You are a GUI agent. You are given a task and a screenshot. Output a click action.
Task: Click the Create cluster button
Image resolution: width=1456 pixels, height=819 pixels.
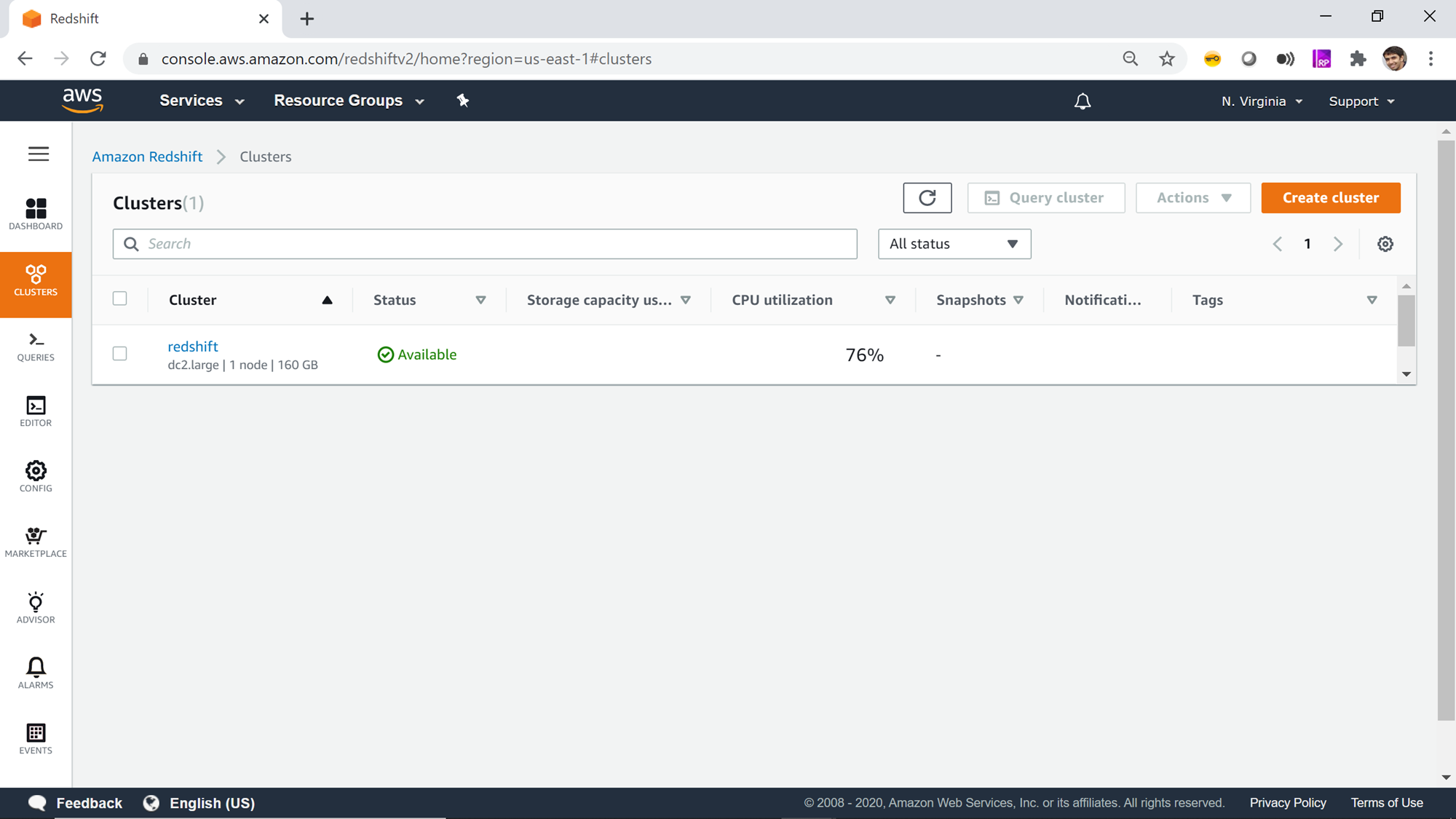1330,198
